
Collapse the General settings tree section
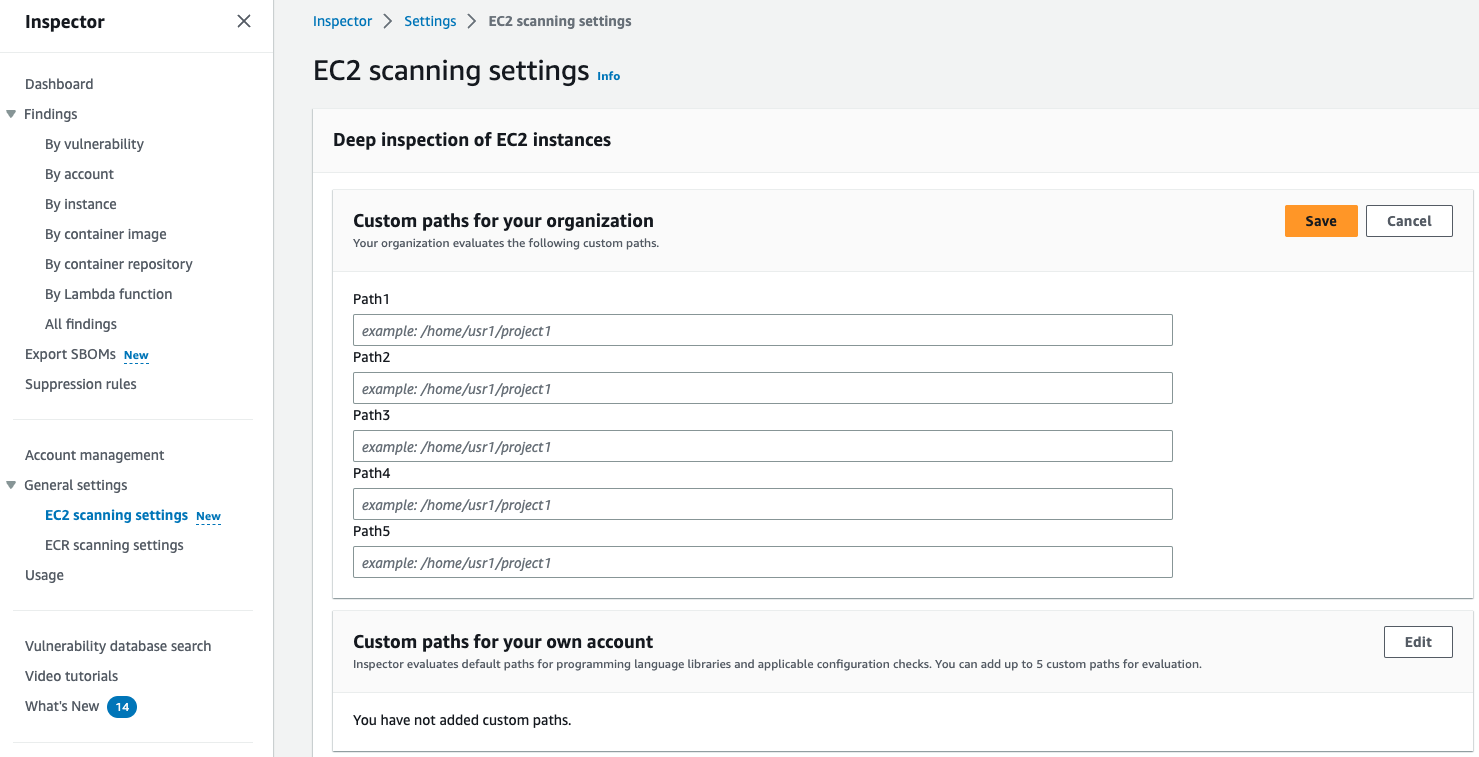click(11, 485)
